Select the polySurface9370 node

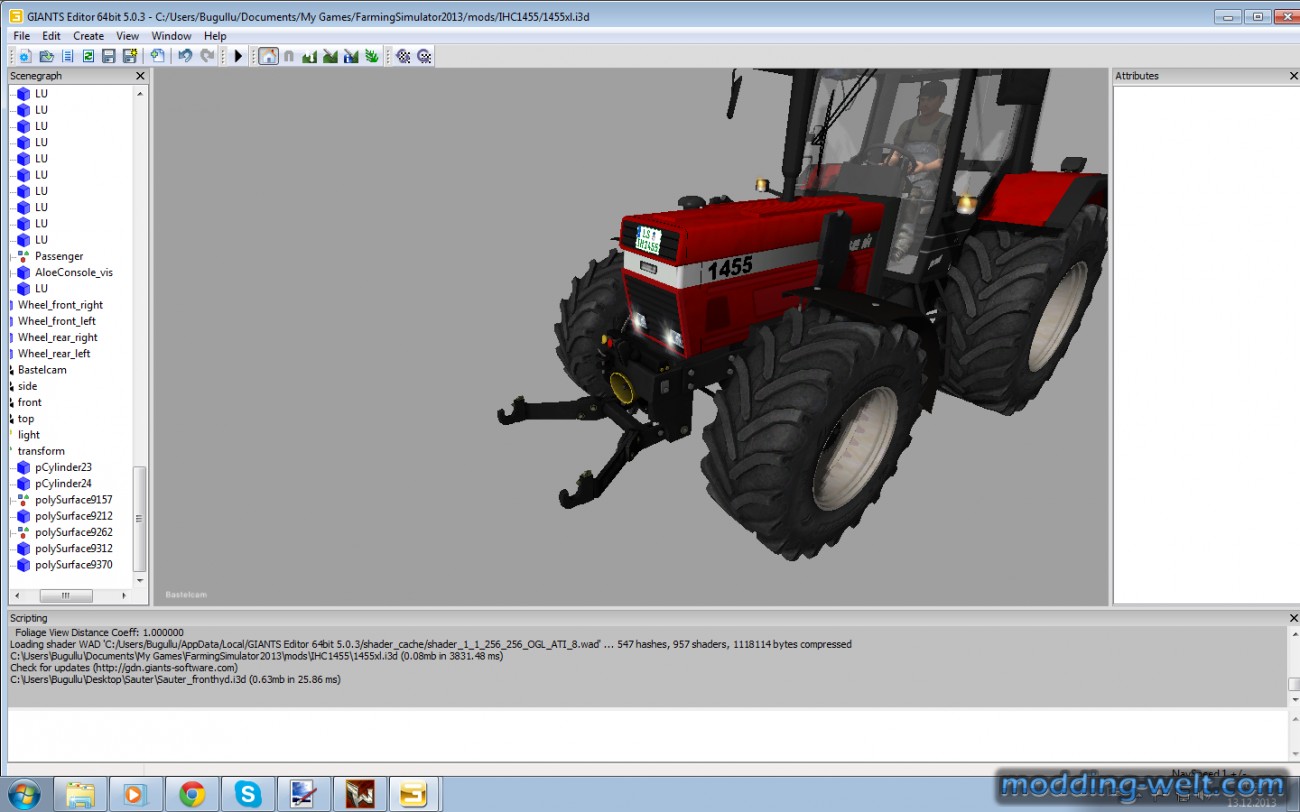tap(73, 565)
